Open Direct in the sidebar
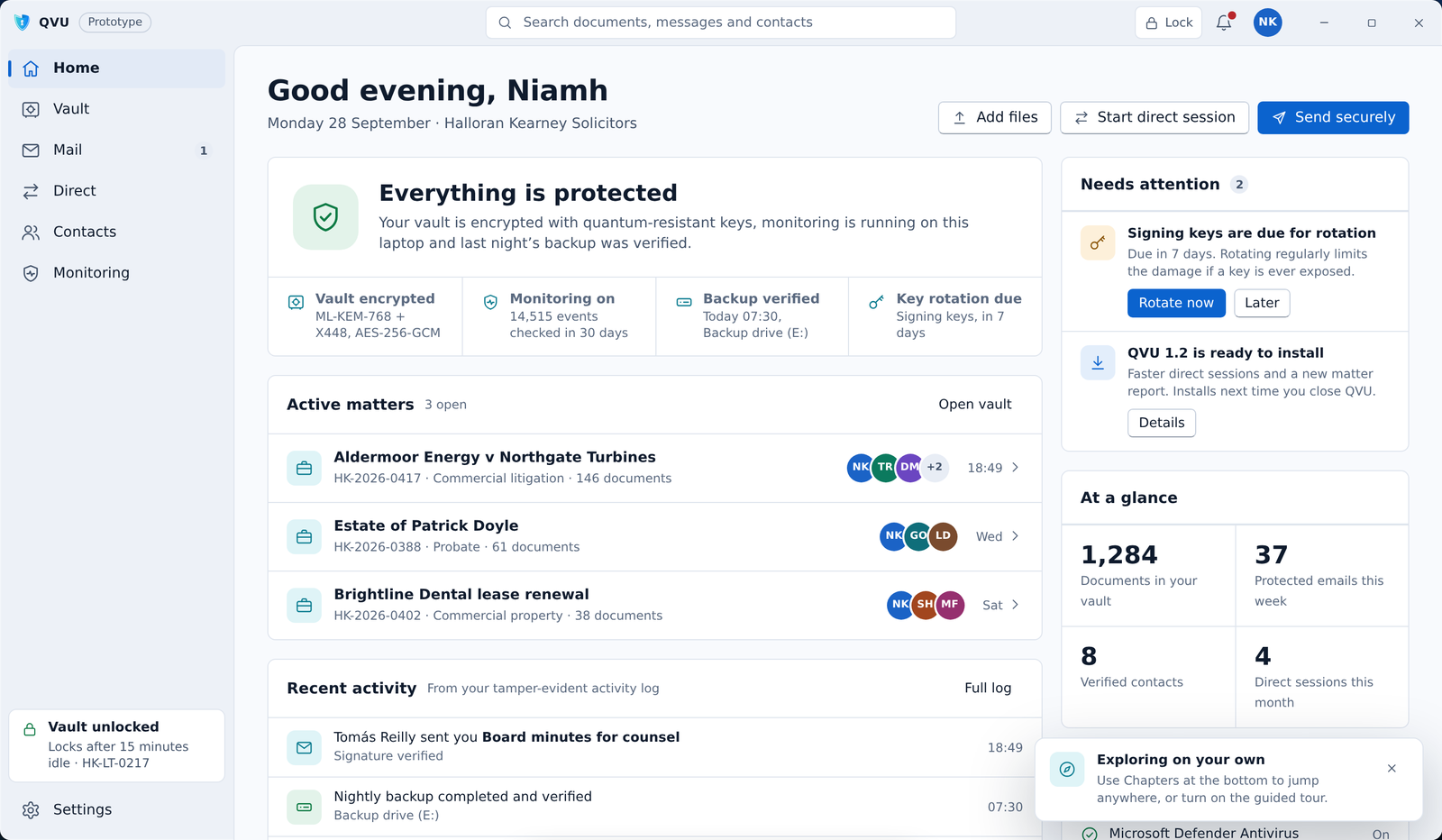 (x=117, y=191)
